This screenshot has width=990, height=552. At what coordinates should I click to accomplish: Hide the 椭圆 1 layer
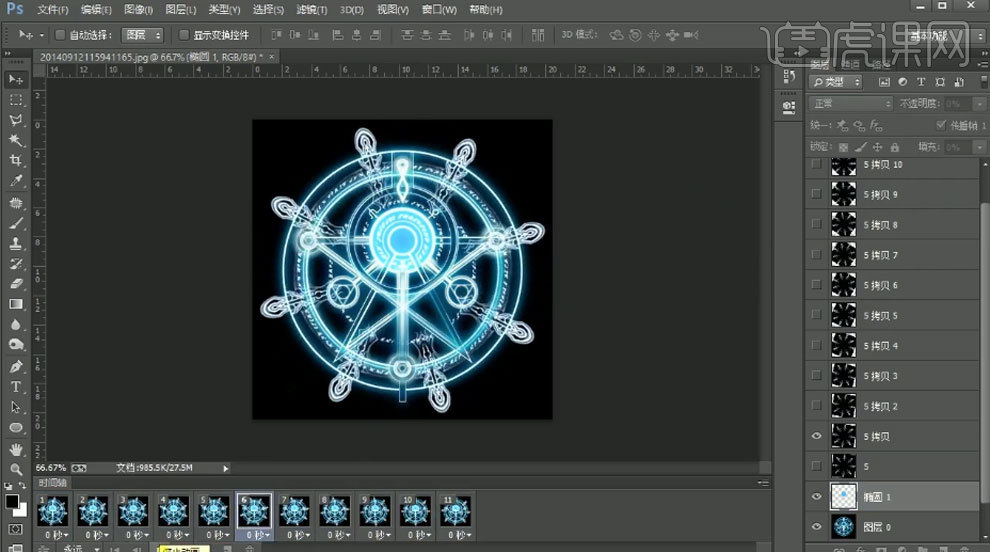tap(817, 497)
